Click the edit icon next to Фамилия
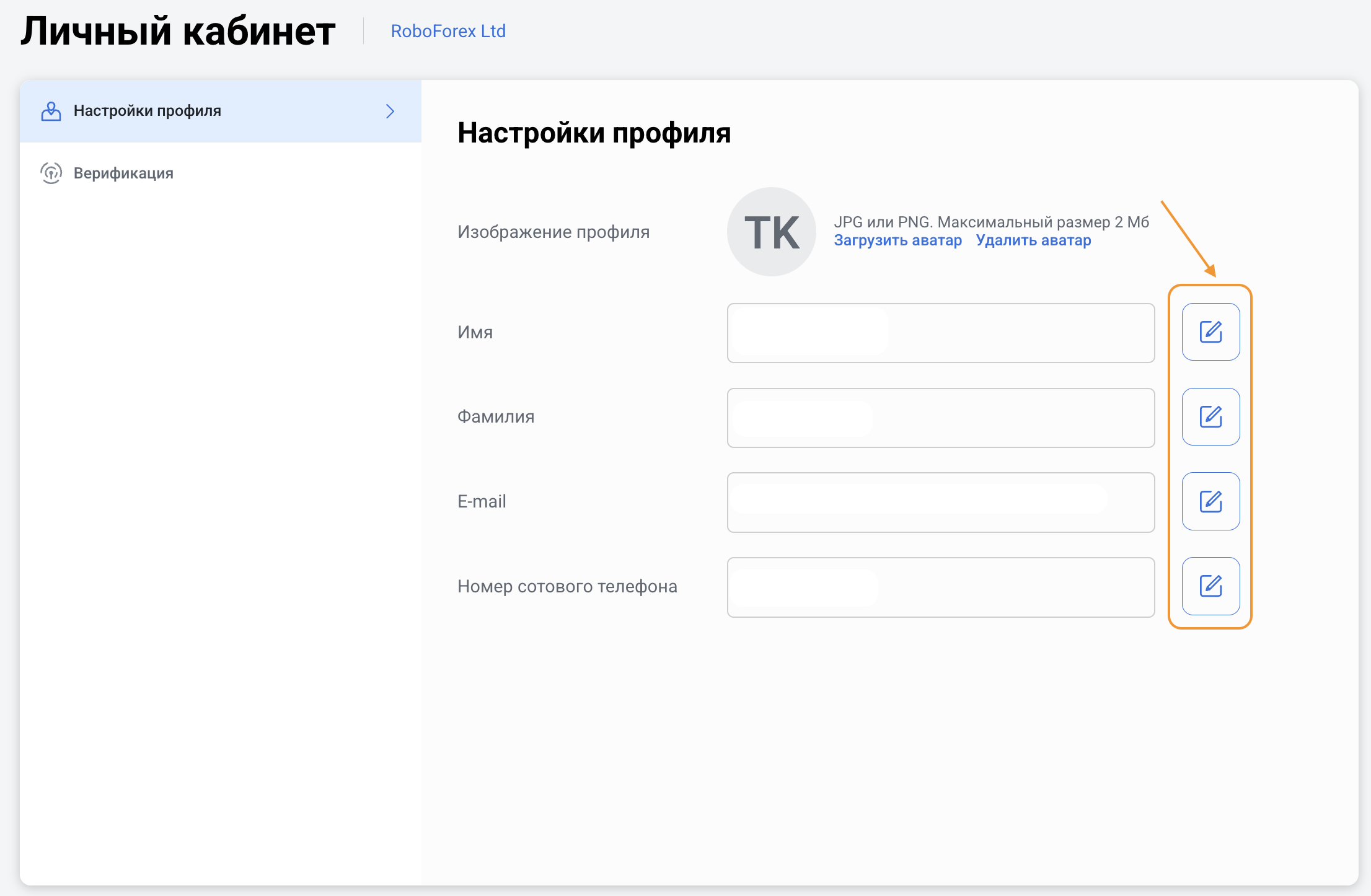Viewport: 1371px width, 896px height. point(1210,417)
